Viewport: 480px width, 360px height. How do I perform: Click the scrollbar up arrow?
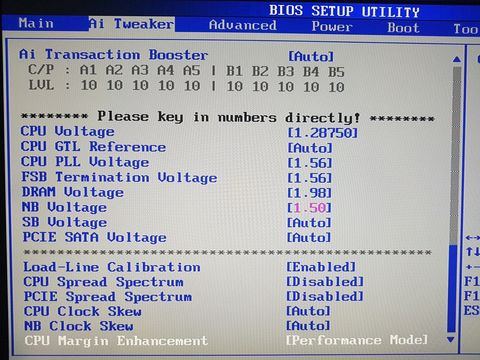(x=457, y=60)
